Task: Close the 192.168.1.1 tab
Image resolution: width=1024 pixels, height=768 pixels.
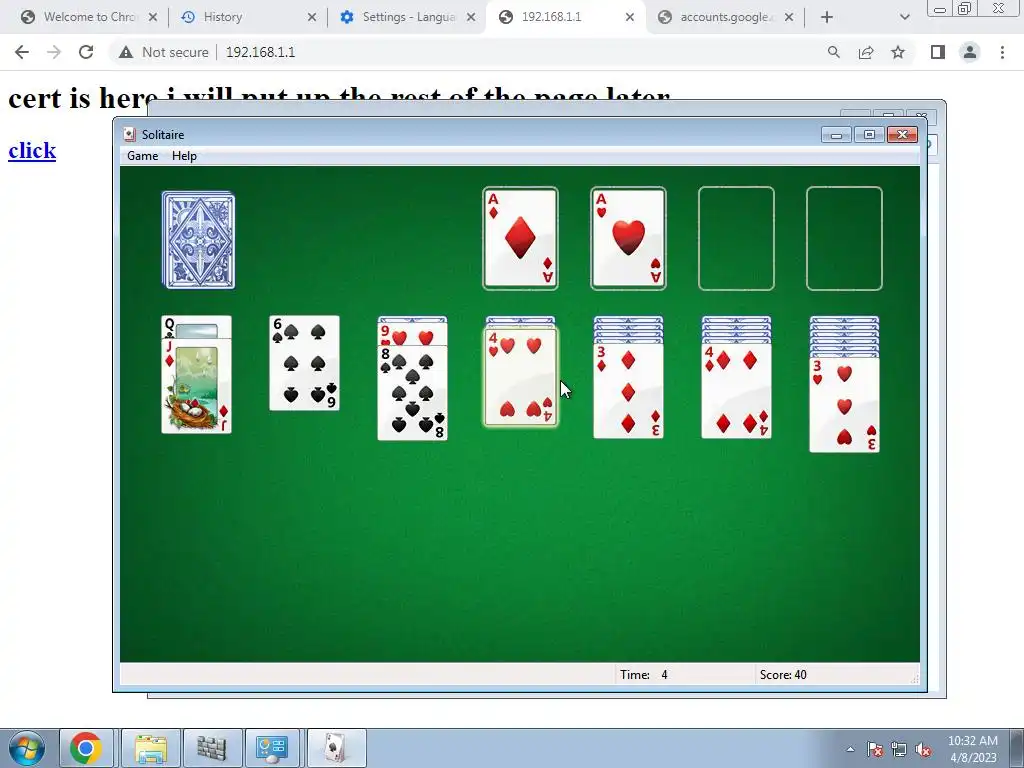Action: point(630,17)
